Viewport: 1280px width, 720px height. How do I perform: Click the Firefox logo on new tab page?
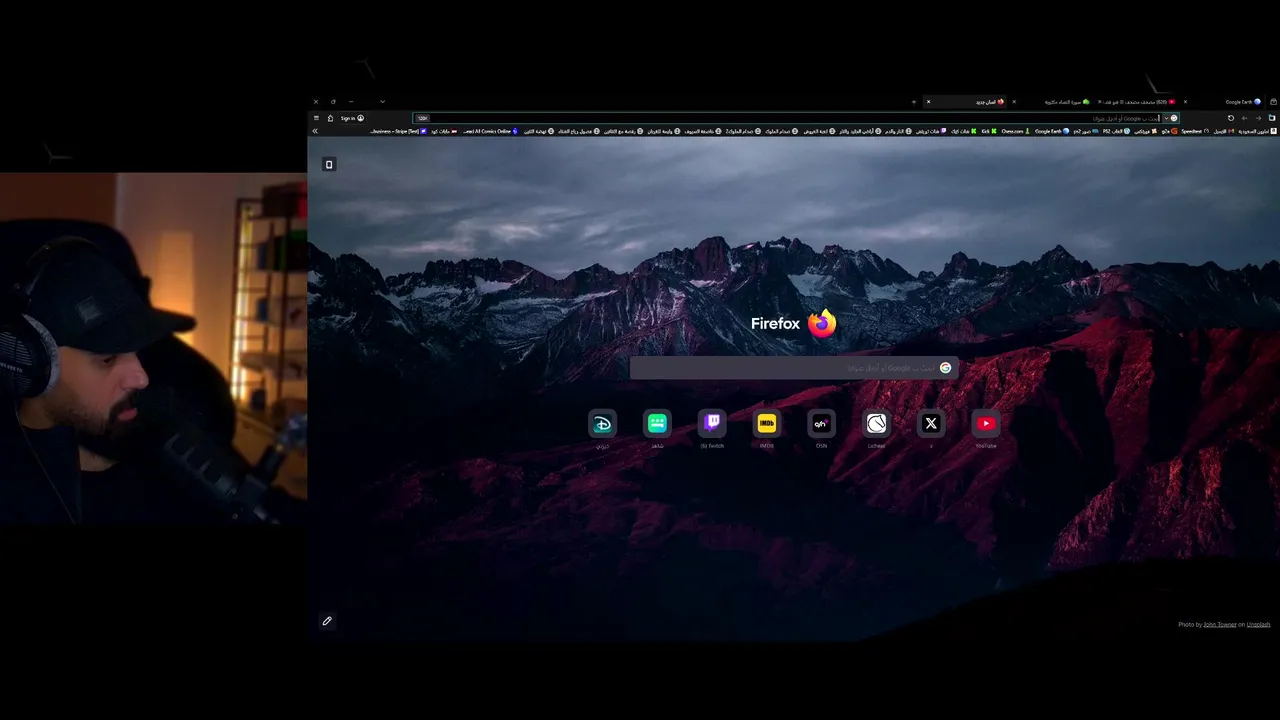(x=822, y=323)
